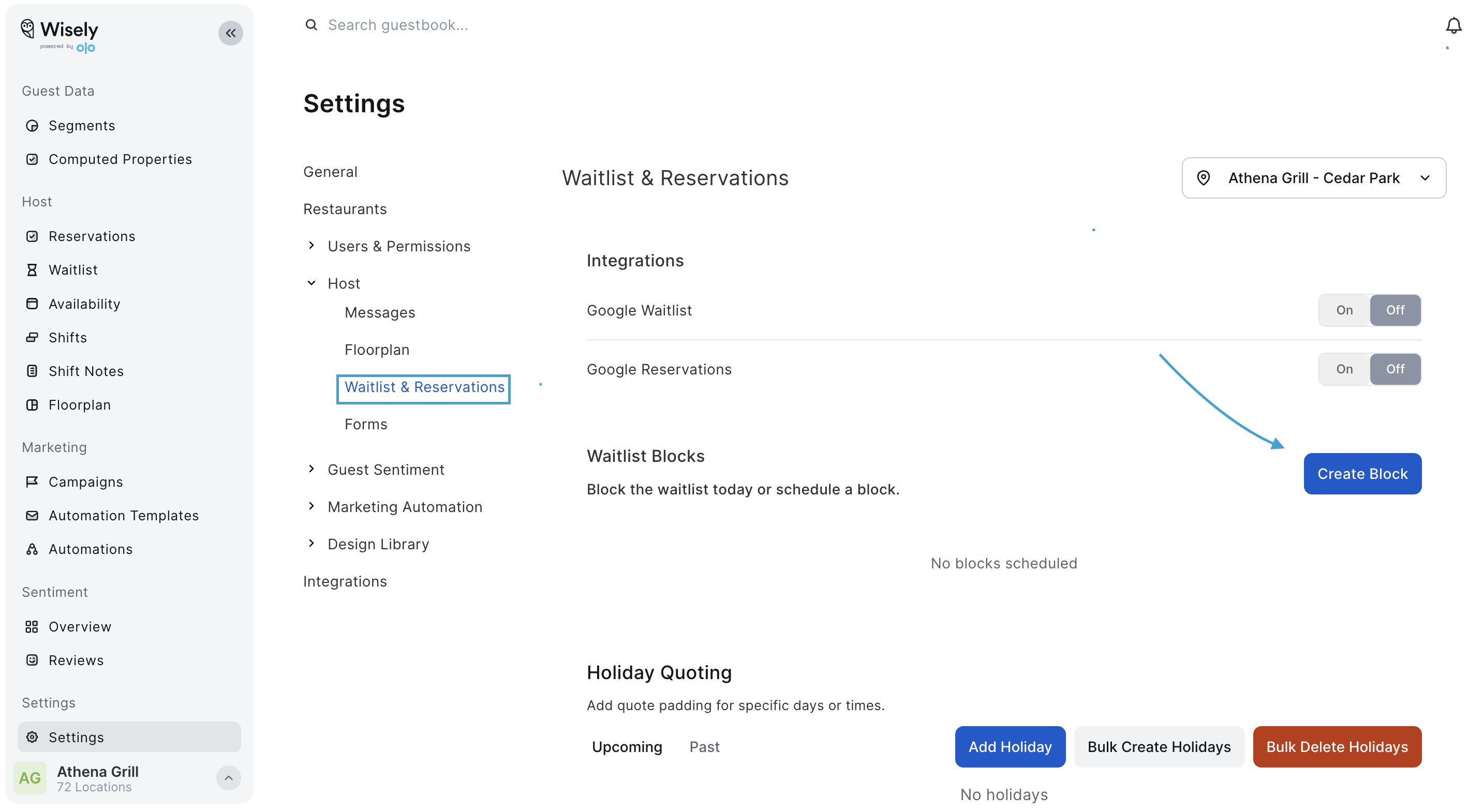The width and height of the screenshot is (1483, 812).
Task: Switch to Upcoming holidays tab
Action: point(627,746)
